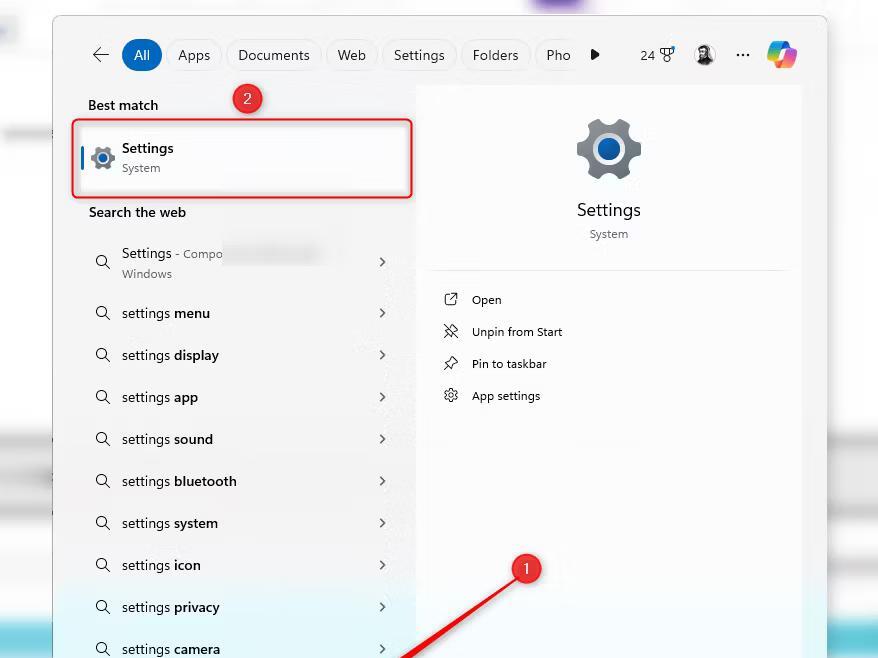
Task: Select the Settings best match result
Action: click(242, 158)
